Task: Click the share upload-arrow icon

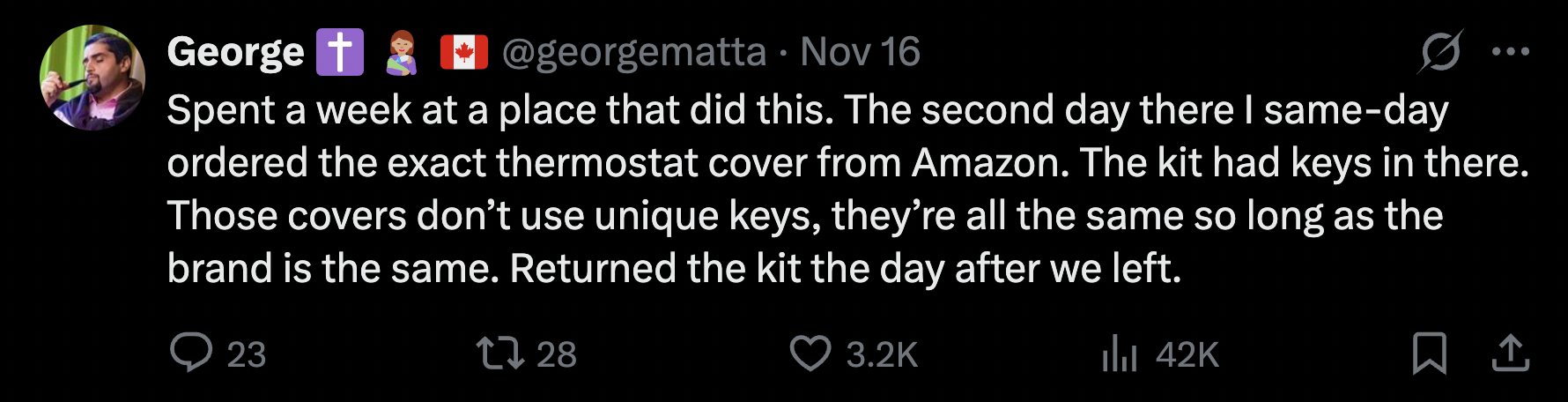Action: click(x=1510, y=353)
